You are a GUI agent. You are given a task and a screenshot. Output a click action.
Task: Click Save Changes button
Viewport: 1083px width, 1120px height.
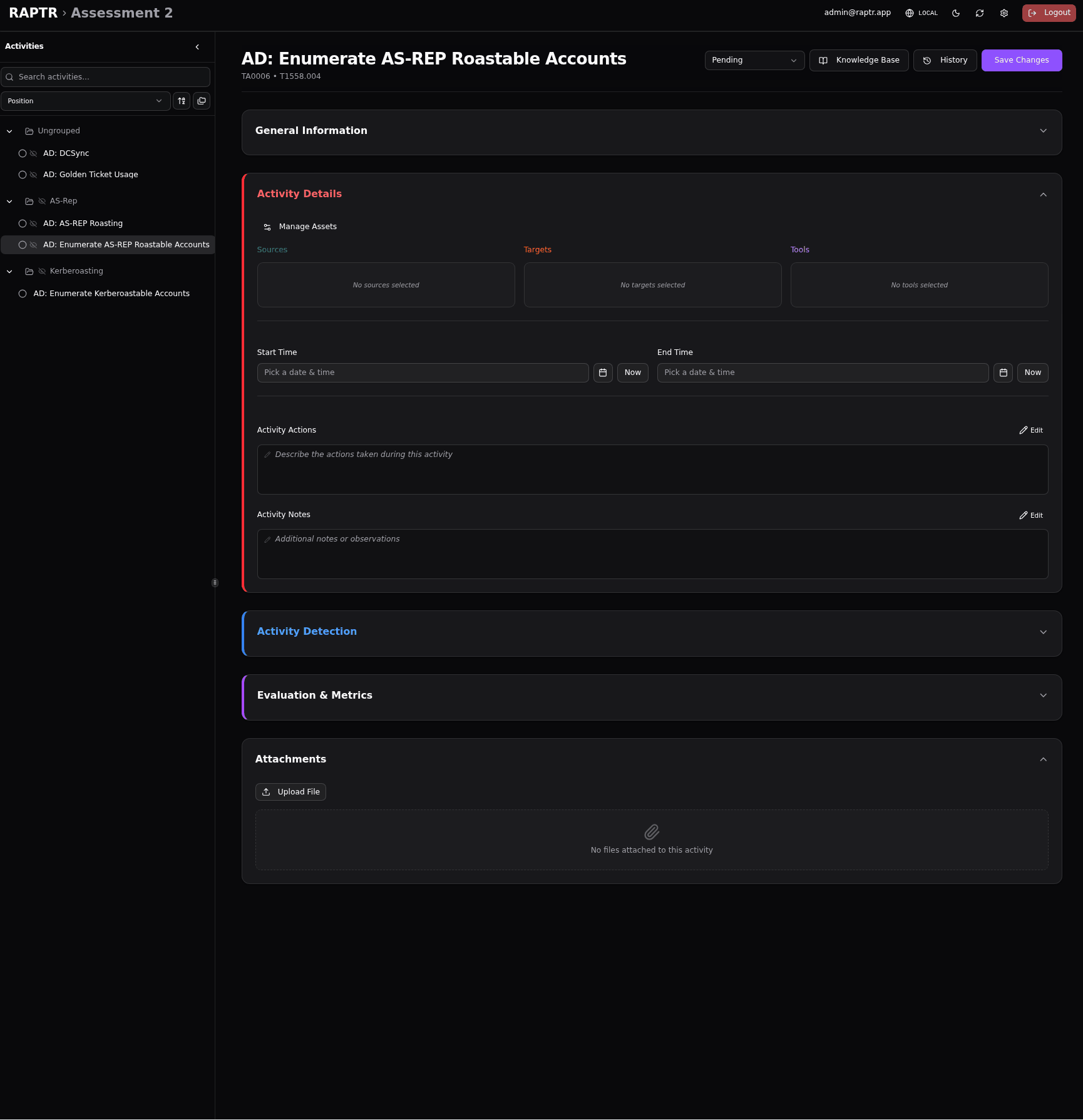pos(1021,60)
